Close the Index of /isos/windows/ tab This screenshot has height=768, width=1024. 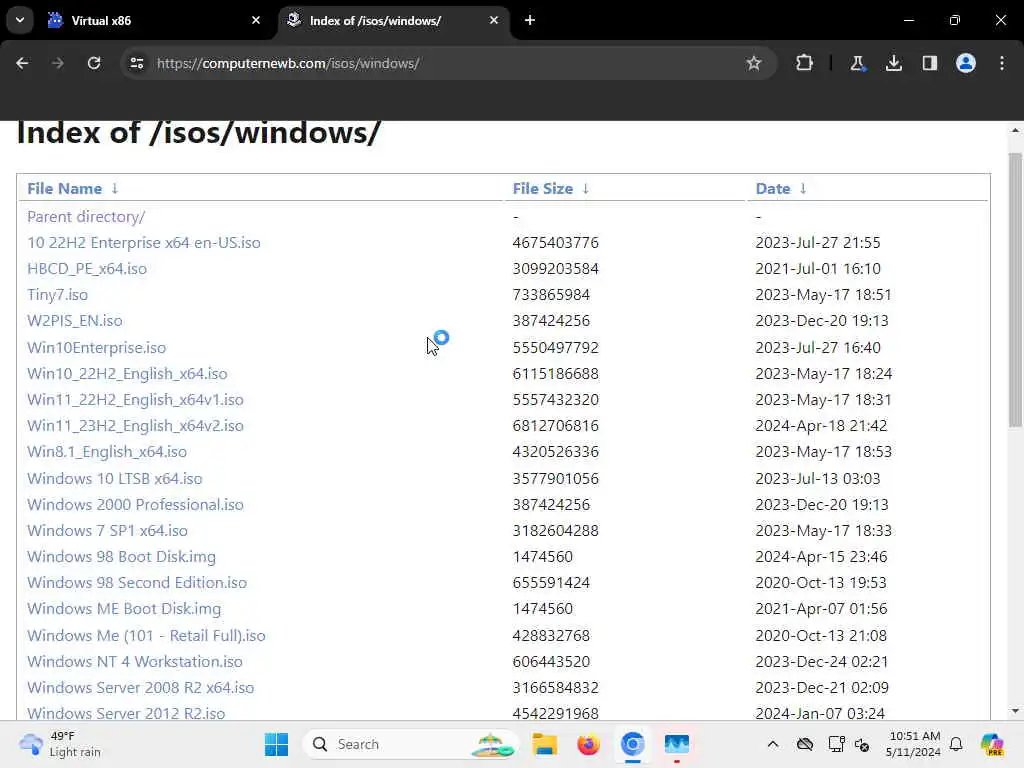click(494, 20)
